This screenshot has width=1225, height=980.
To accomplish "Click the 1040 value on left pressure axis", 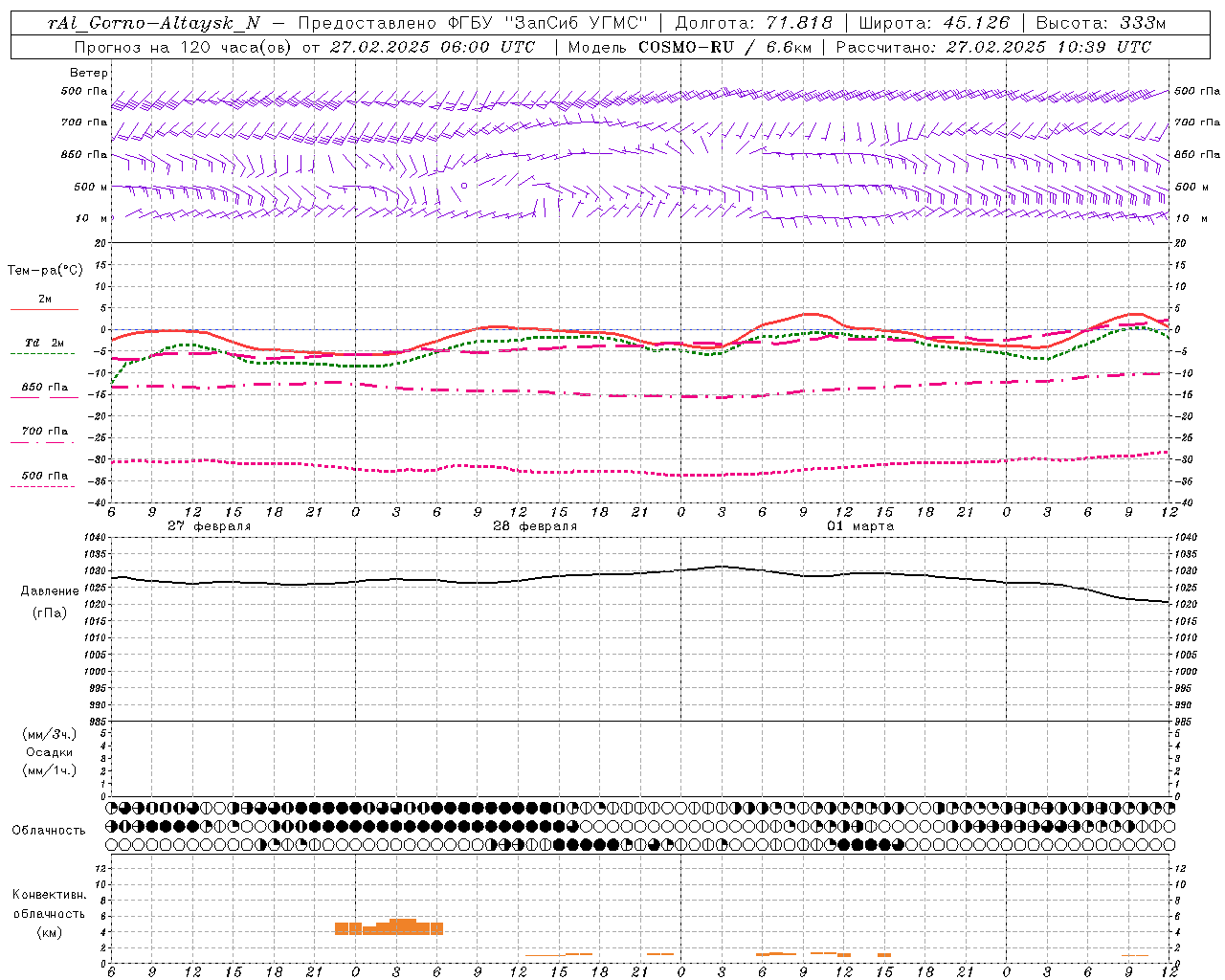I will (x=93, y=538).
